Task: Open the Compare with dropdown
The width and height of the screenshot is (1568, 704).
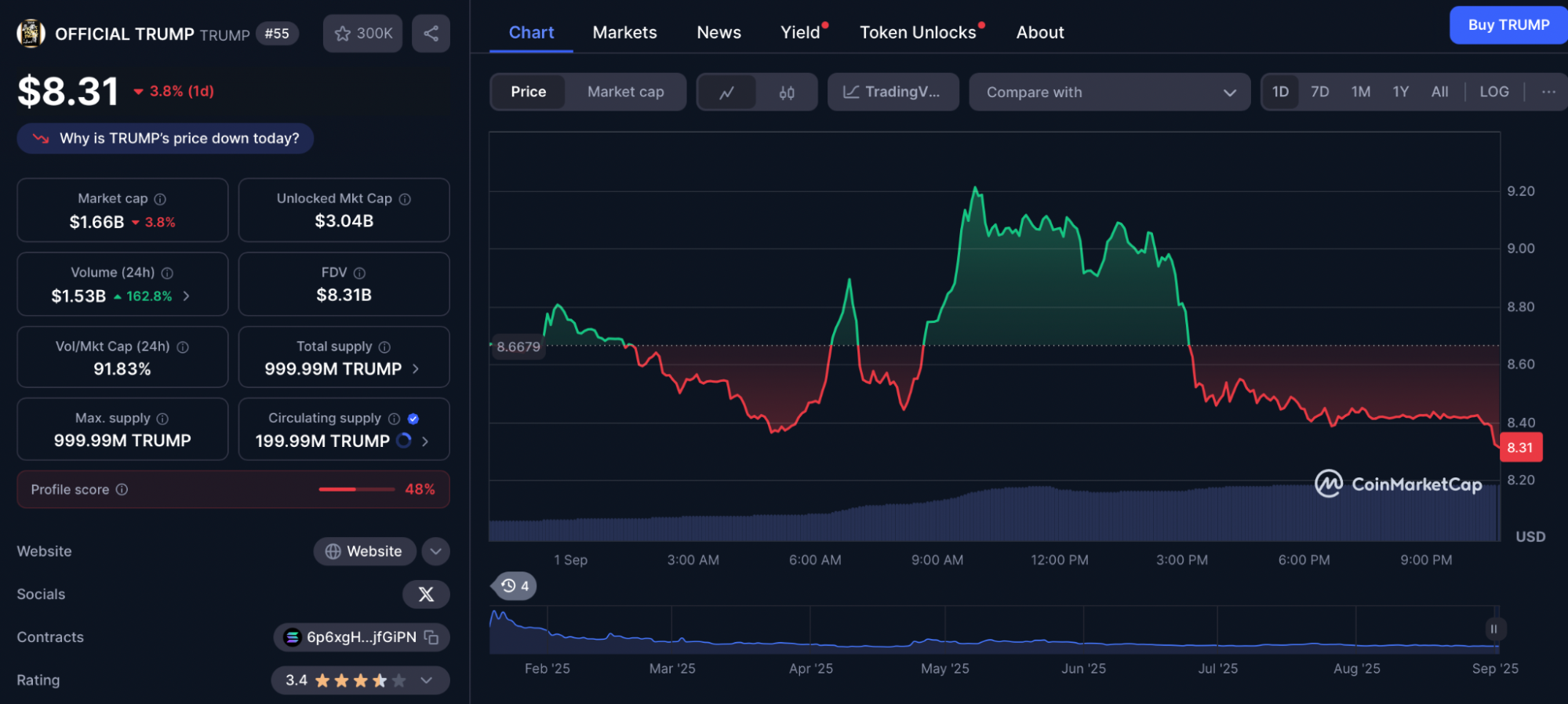Action: [x=1109, y=92]
